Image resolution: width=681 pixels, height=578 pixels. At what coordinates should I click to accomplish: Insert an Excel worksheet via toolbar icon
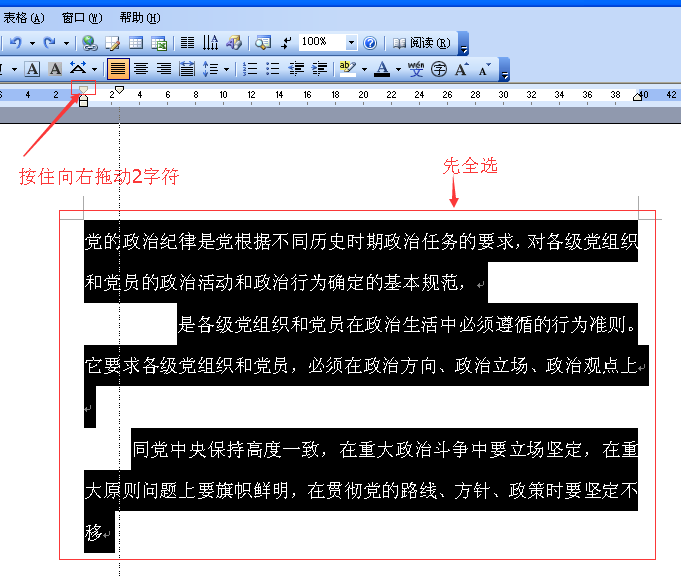click(x=159, y=43)
